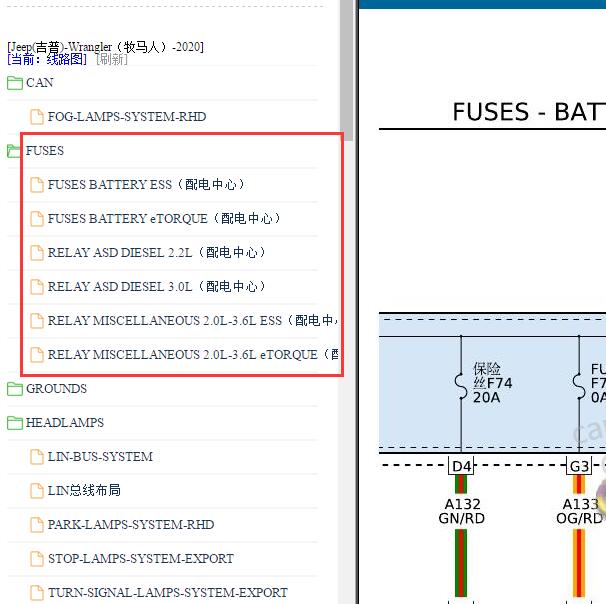
Task: Click the RELAY ASD DIESEL 3.0L document icon
Action: (37, 287)
